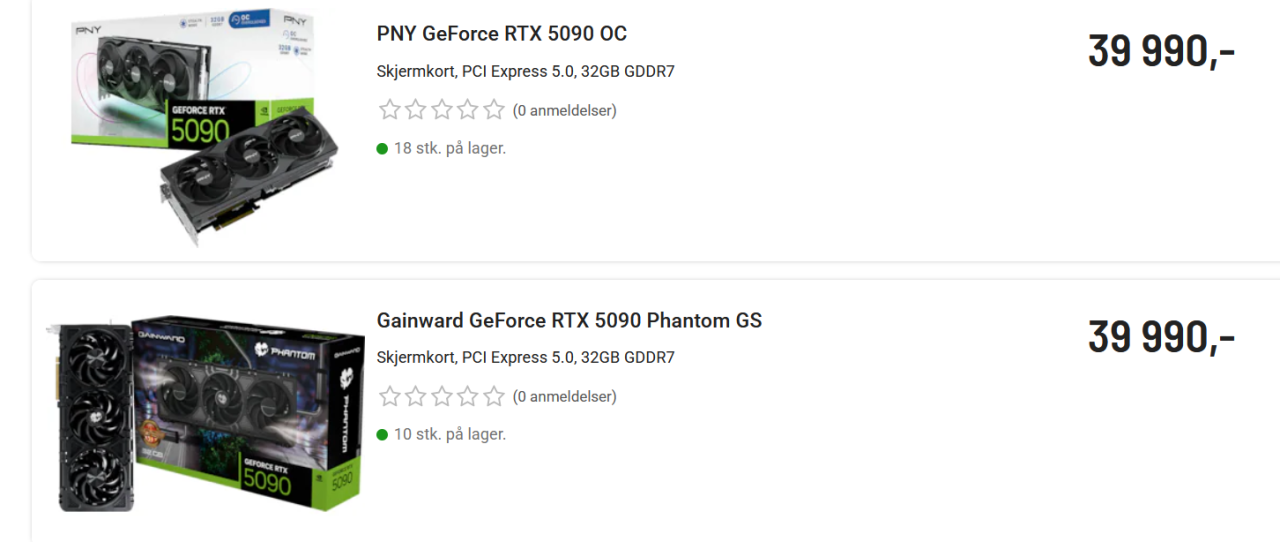1280x542 pixels.
Task: Click the fifth rating star for PNY card
Action: (x=494, y=110)
